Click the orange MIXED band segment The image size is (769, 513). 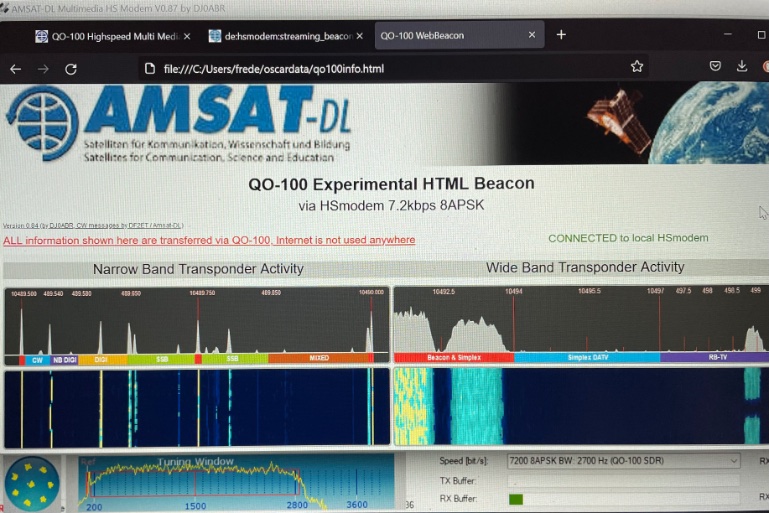[319, 358]
